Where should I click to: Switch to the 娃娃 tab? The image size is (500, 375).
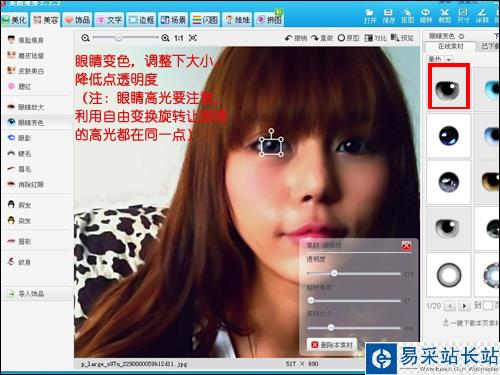click(x=237, y=20)
